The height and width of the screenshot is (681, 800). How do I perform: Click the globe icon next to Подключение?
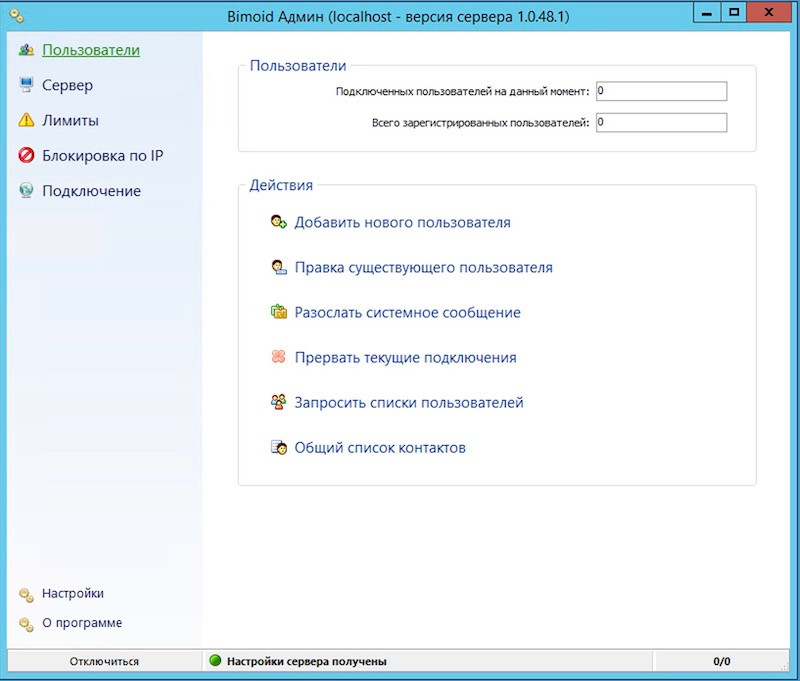click(x=26, y=191)
